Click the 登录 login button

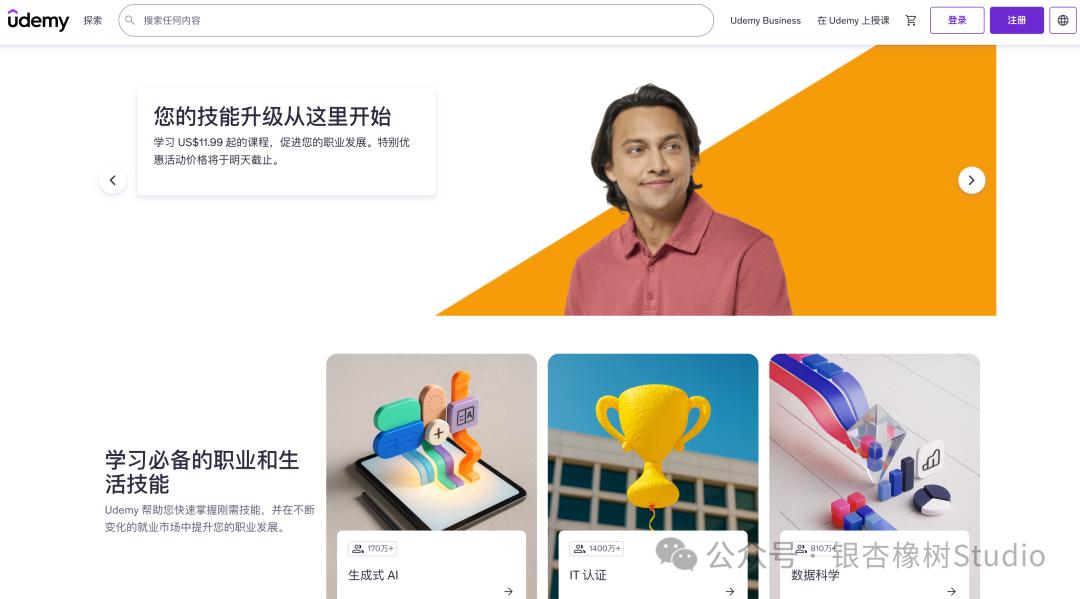pyautogui.click(x=957, y=21)
